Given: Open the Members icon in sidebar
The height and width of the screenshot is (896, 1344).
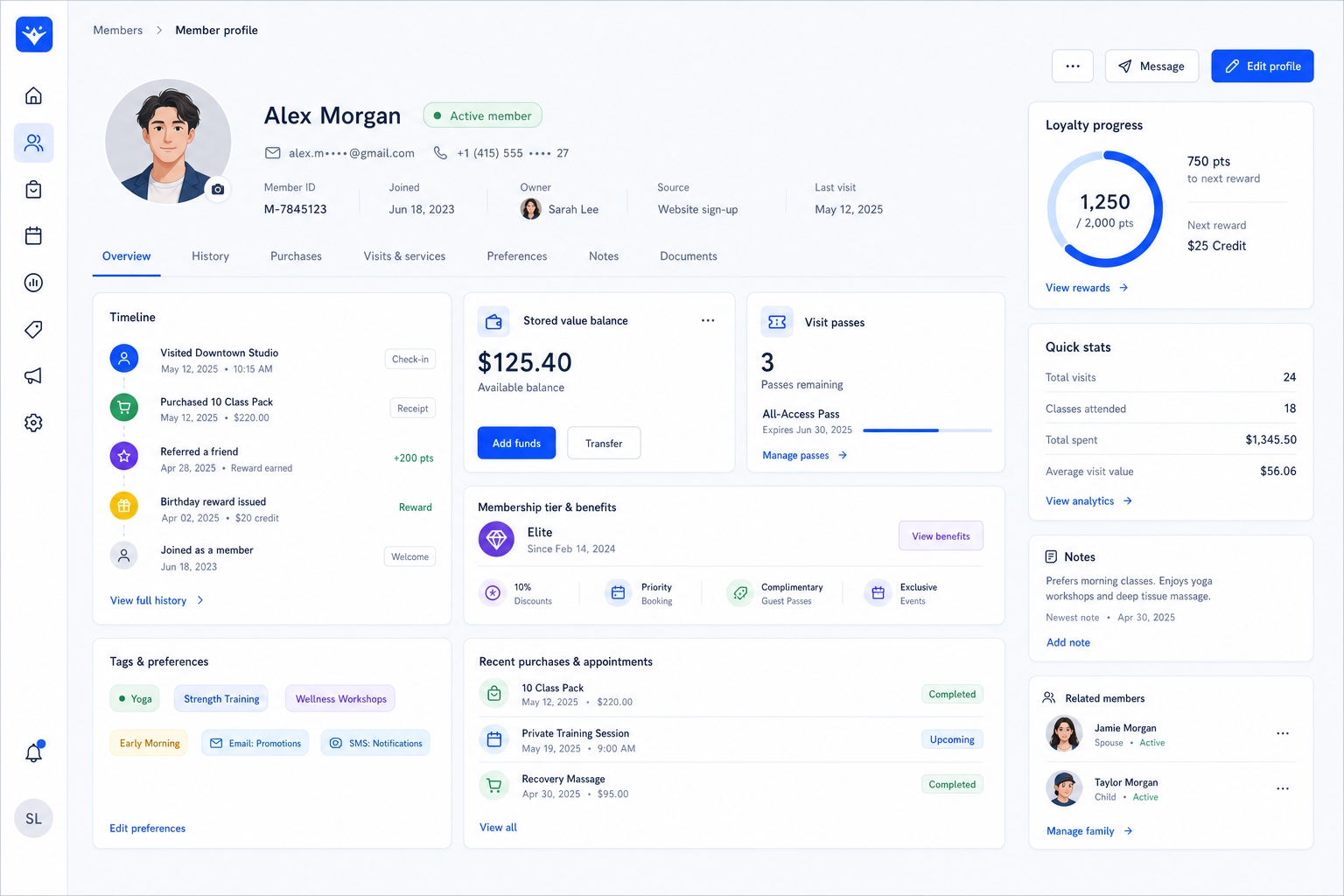Looking at the screenshot, I should 33,143.
